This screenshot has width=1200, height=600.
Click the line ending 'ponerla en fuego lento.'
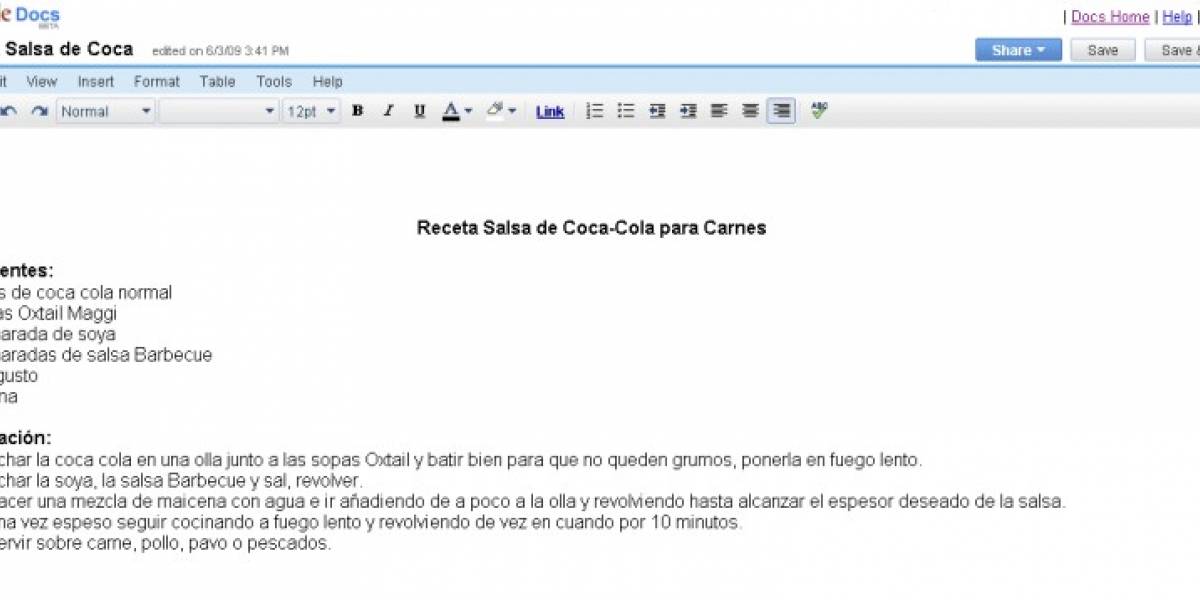461,460
